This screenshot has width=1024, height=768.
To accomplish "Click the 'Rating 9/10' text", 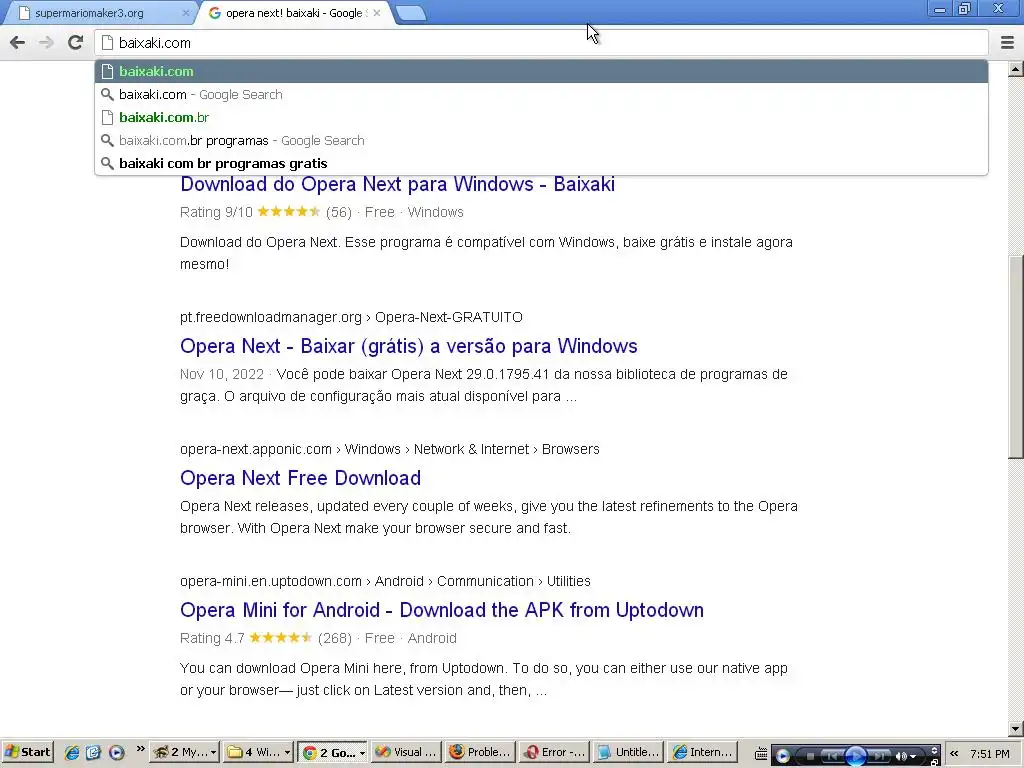I will click(216, 212).
